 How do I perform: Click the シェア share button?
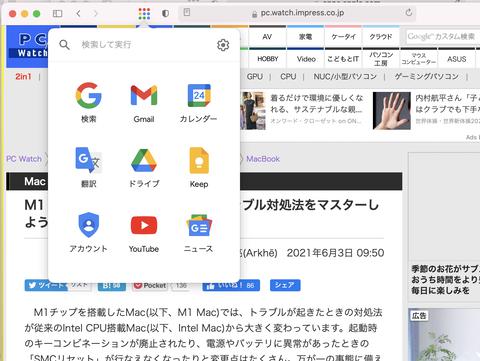(x=285, y=285)
